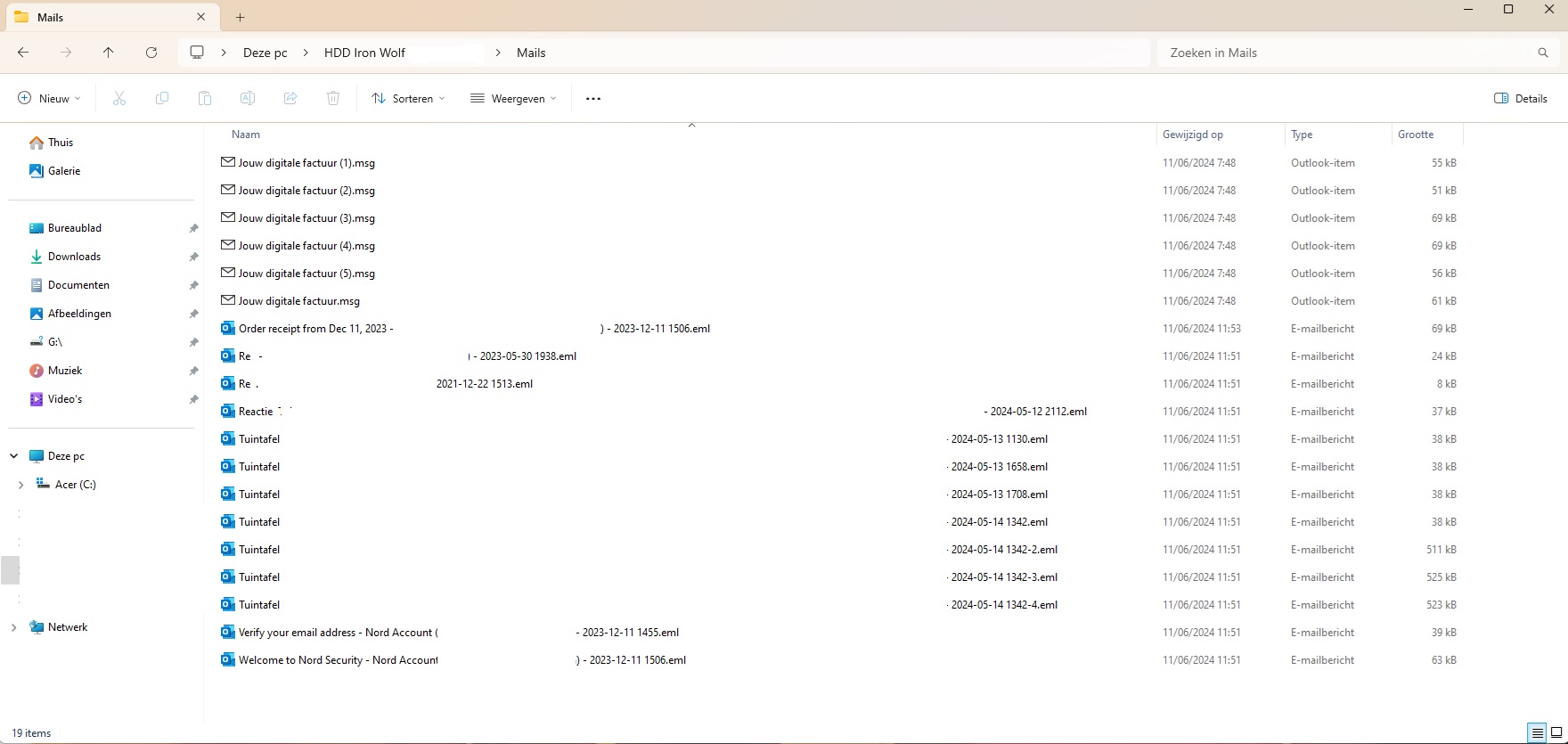Refresh the current folder view
The width and height of the screenshot is (1568, 744).
tap(151, 53)
